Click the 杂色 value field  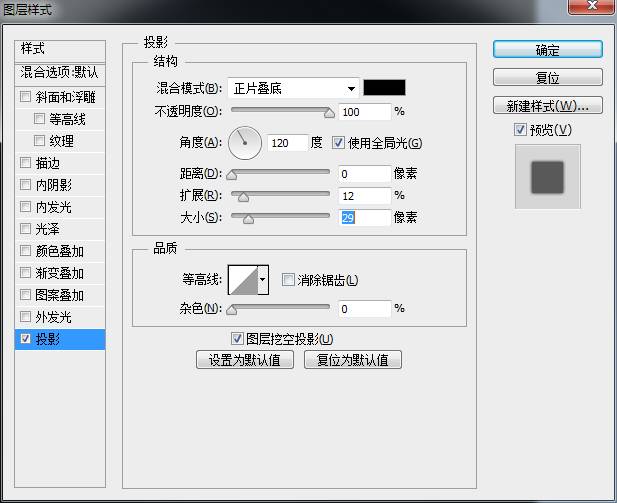pos(364,309)
